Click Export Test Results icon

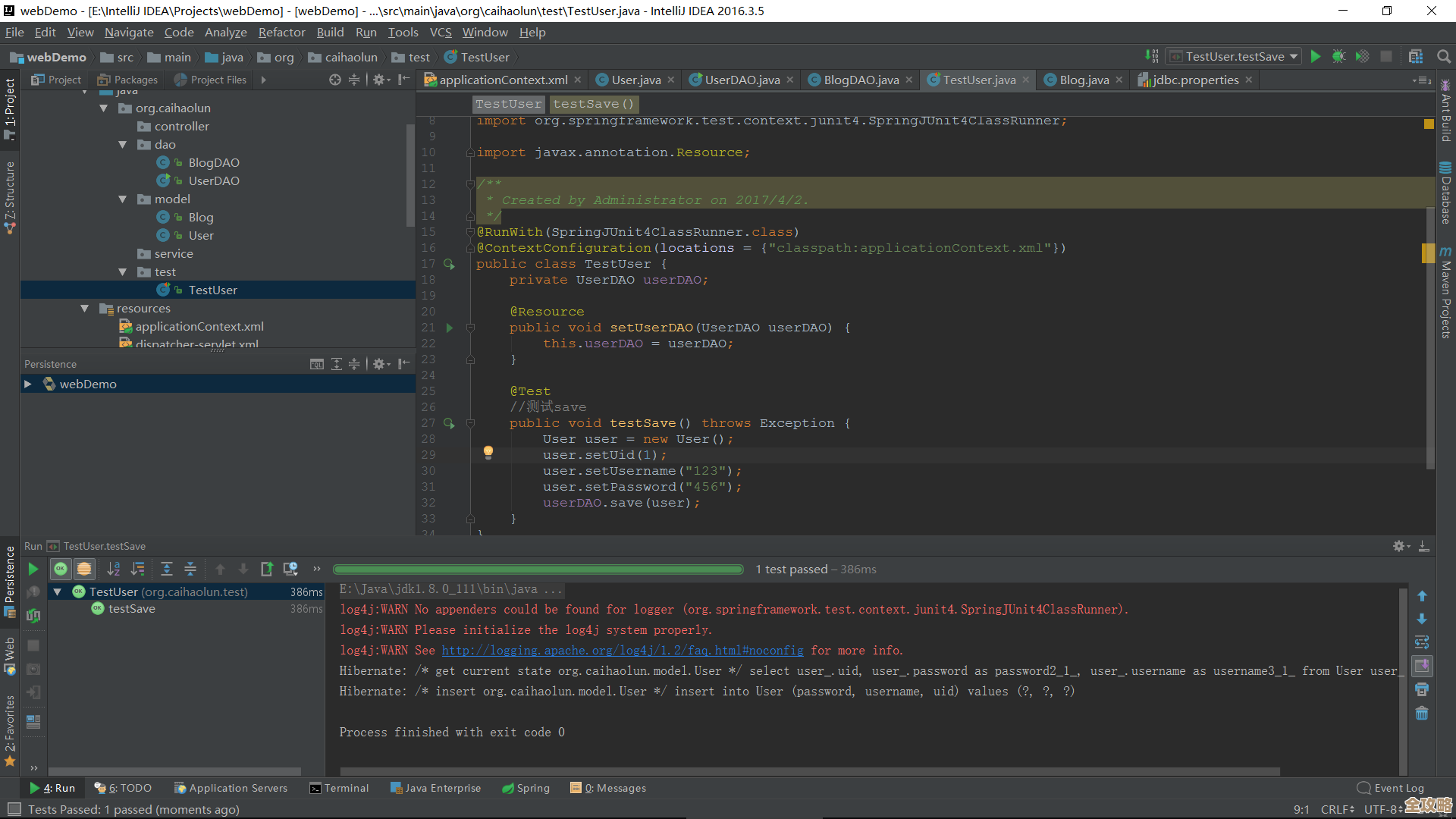click(x=266, y=569)
